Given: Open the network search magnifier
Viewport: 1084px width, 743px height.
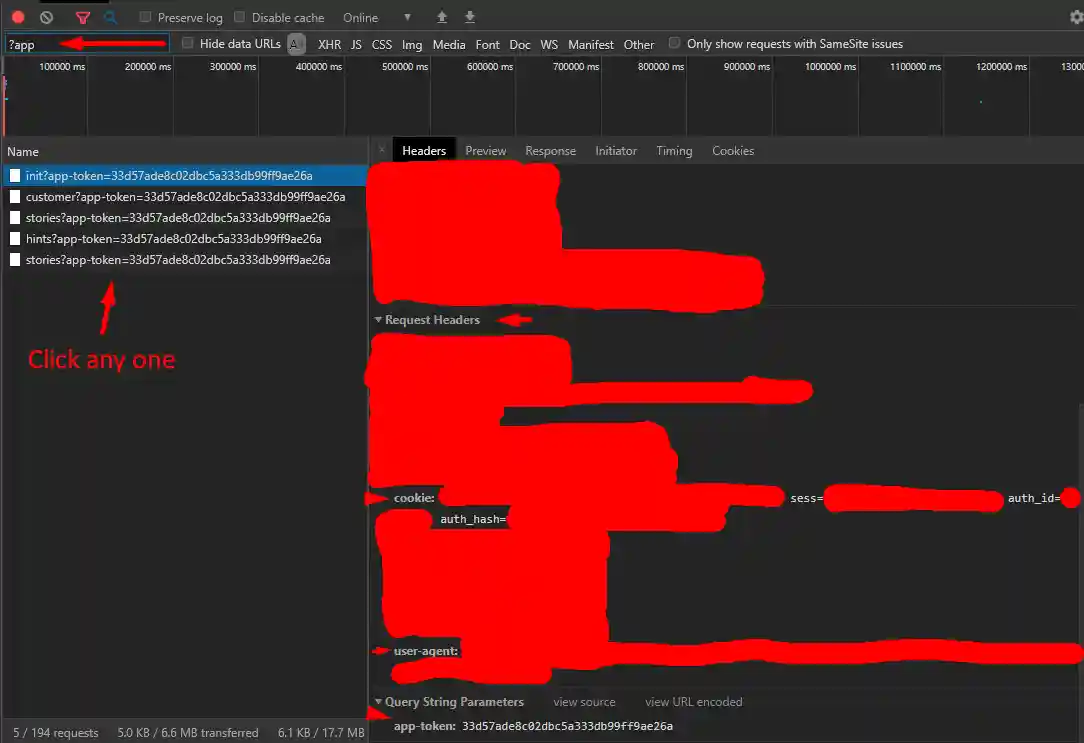Looking at the screenshot, I should point(110,17).
